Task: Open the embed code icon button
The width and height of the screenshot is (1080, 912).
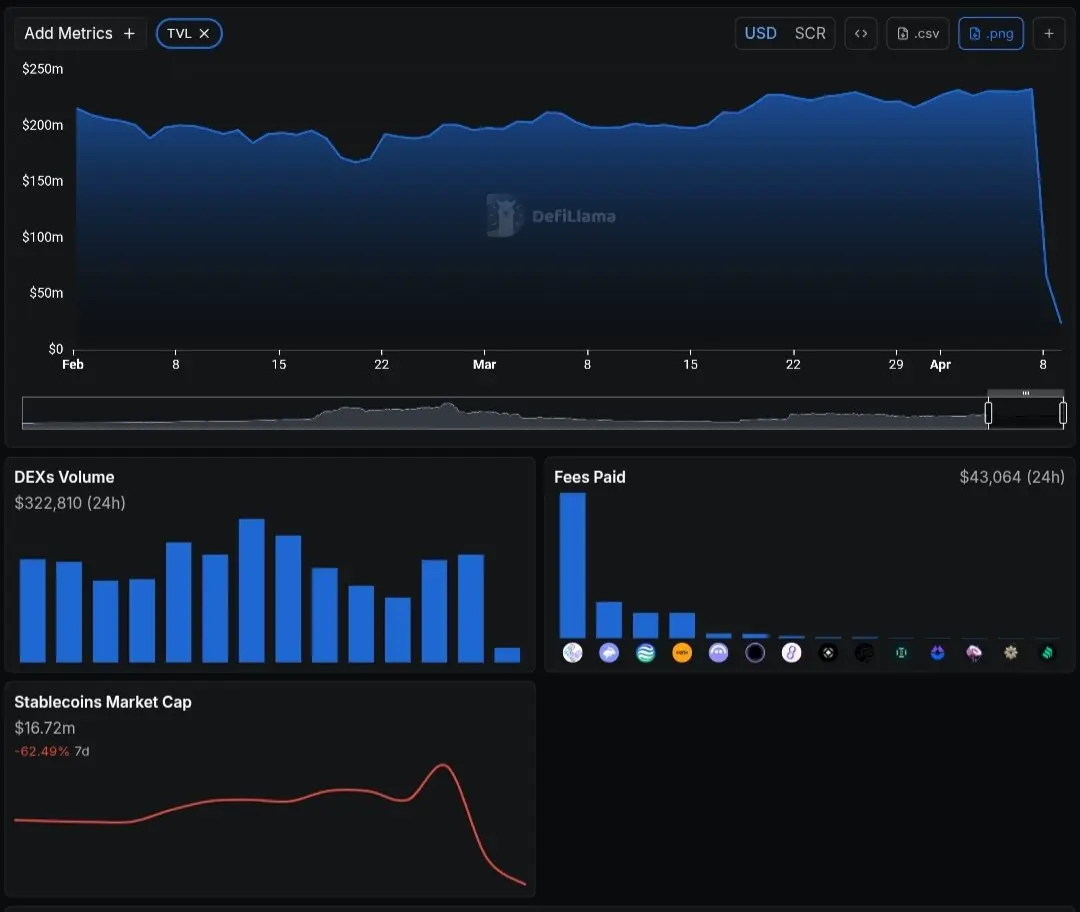Action: pyautogui.click(x=861, y=34)
